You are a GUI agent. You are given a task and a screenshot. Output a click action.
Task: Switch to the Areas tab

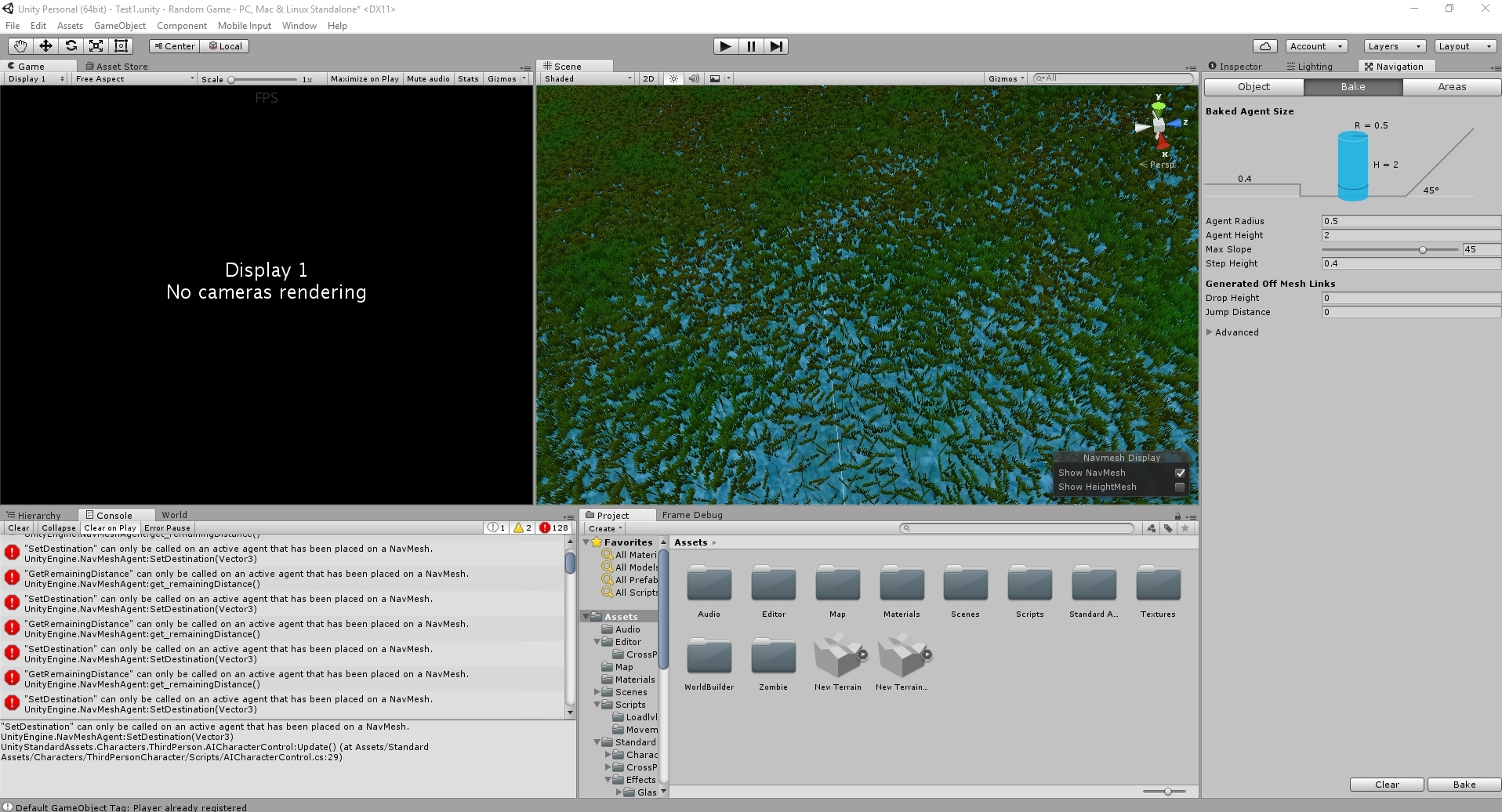point(1451,87)
